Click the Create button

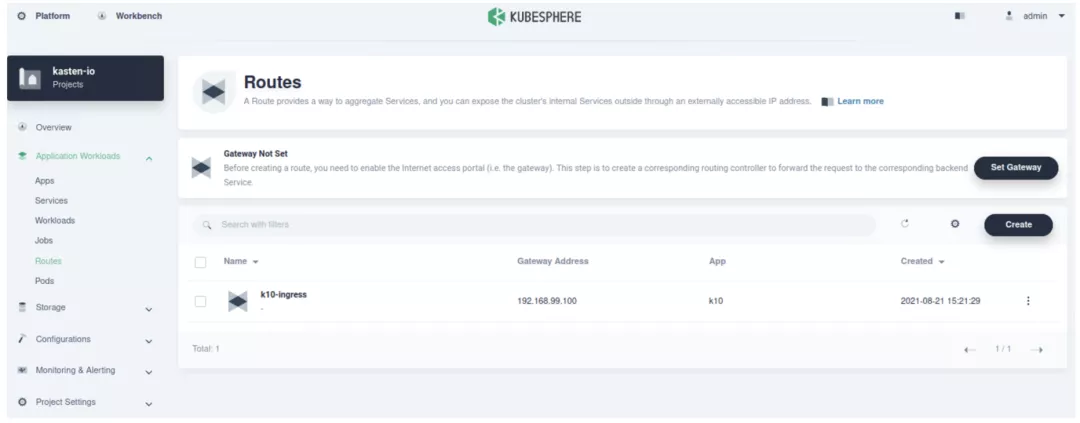[x=1018, y=225]
